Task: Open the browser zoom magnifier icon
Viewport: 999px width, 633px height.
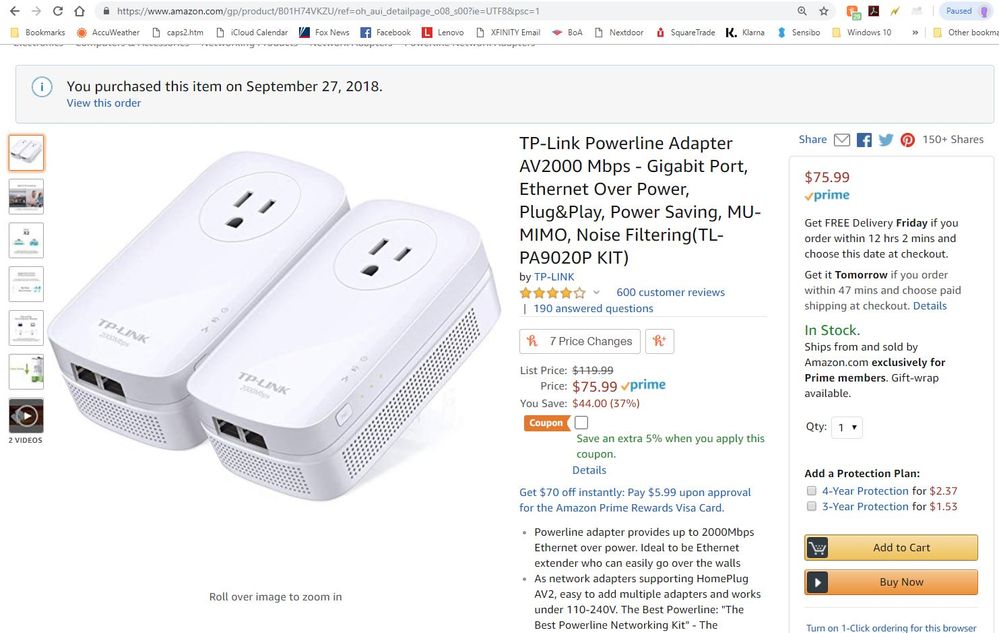Action: [802, 11]
